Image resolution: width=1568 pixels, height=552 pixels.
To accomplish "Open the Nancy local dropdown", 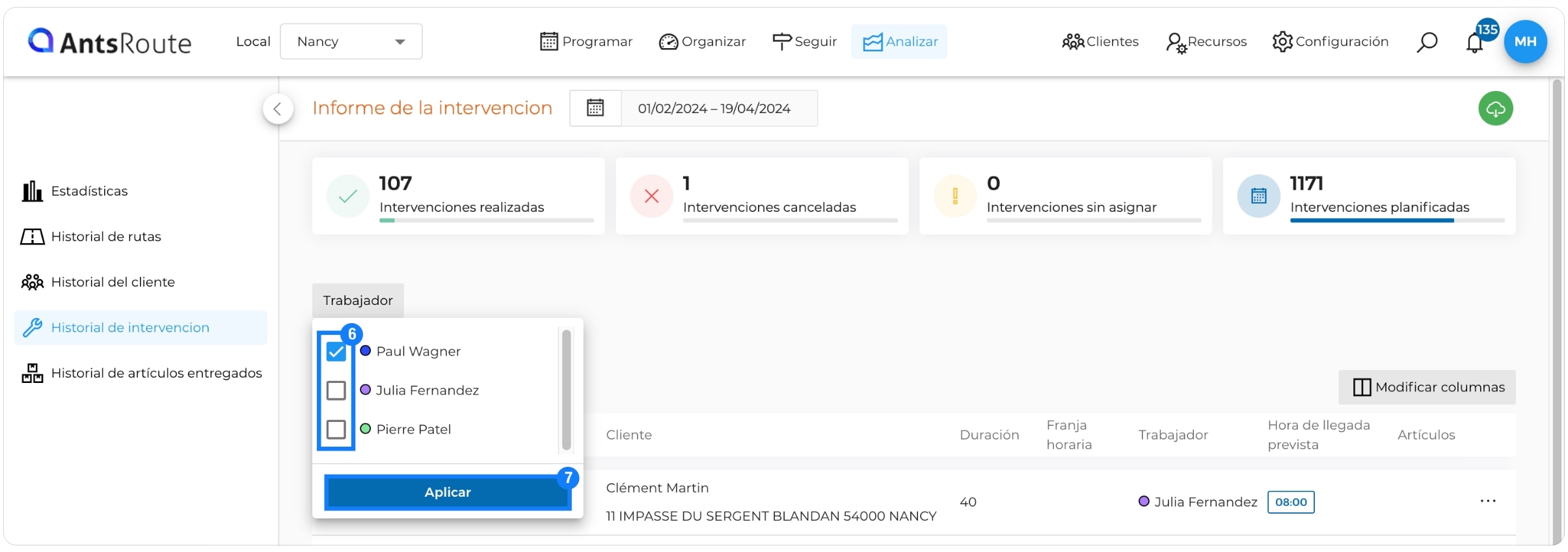I will click(x=351, y=42).
